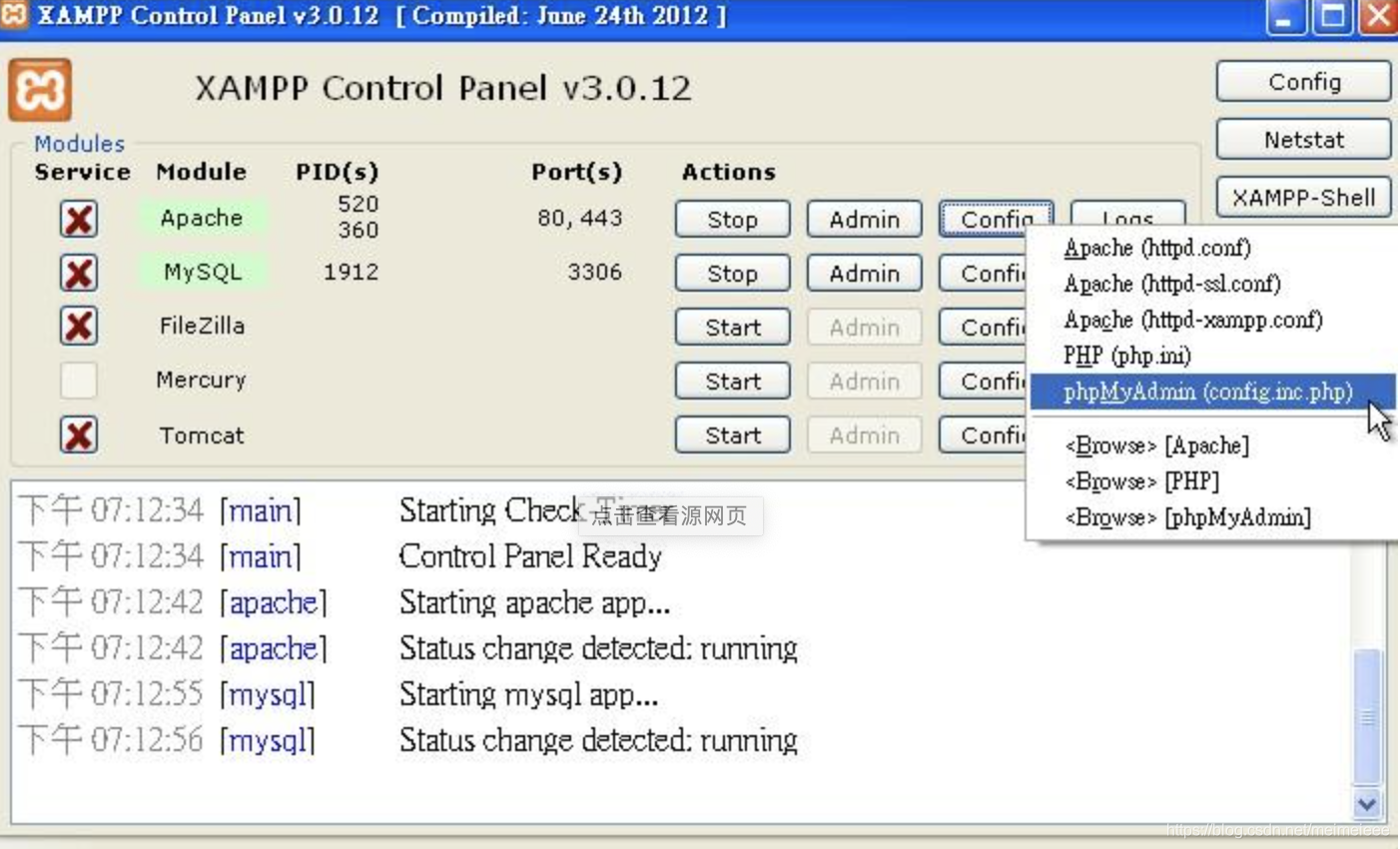Open the Apache Logs button
Image resolution: width=1400 pixels, height=849 pixels.
point(1127,214)
